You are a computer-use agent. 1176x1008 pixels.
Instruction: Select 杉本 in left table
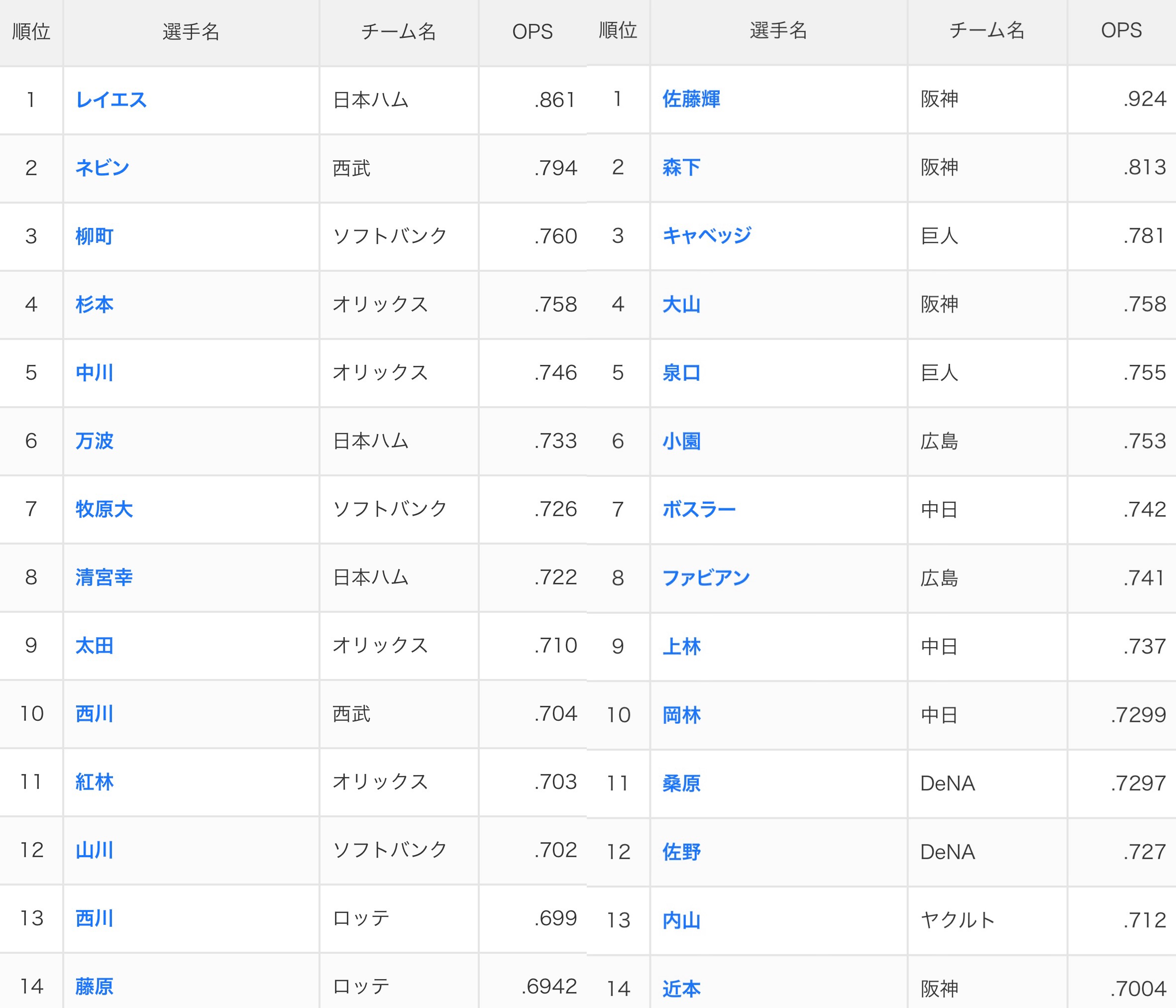[x=95, y=304]
